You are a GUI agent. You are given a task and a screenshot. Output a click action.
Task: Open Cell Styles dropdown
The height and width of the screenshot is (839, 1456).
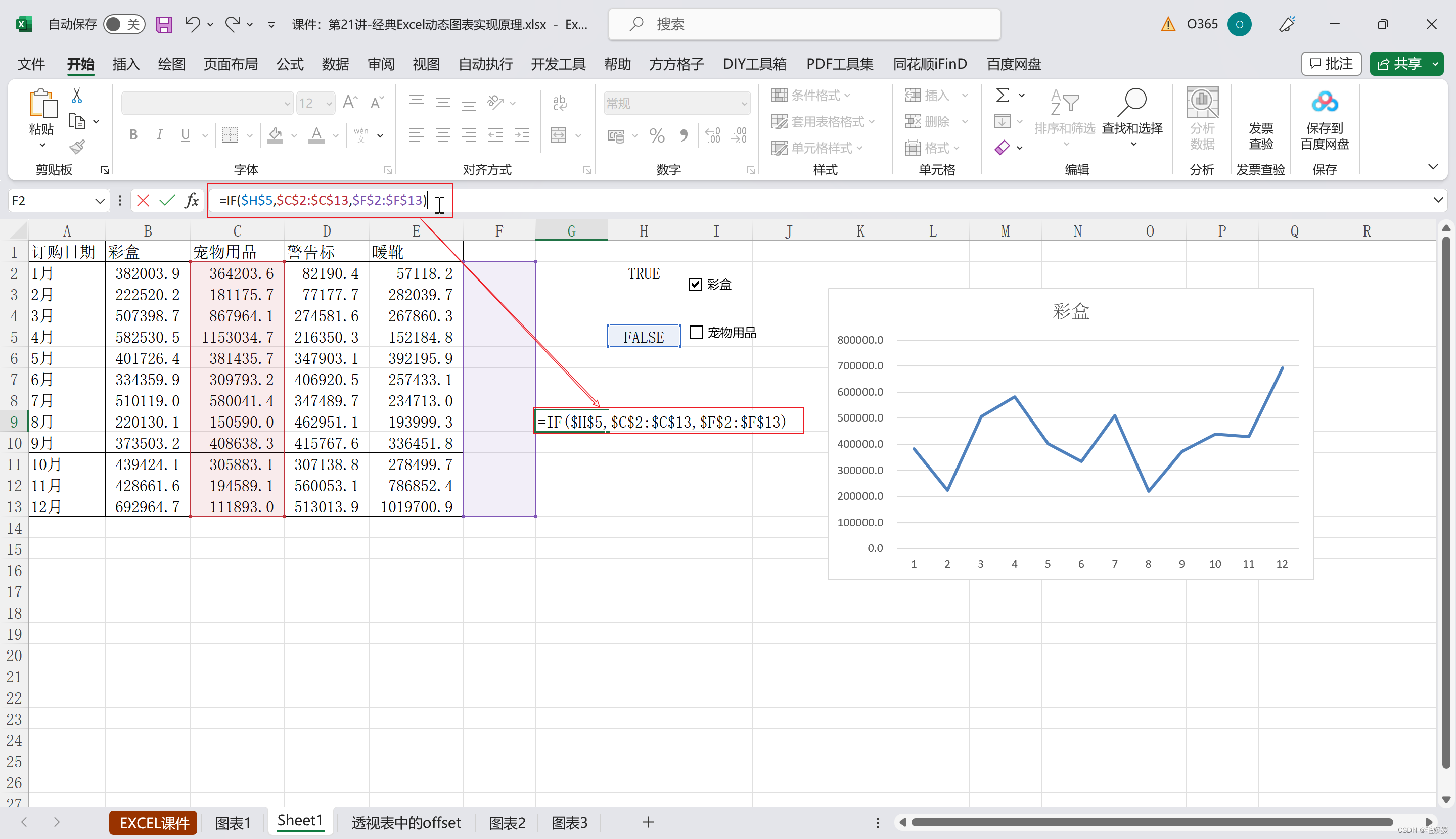[x=817, y=148]
